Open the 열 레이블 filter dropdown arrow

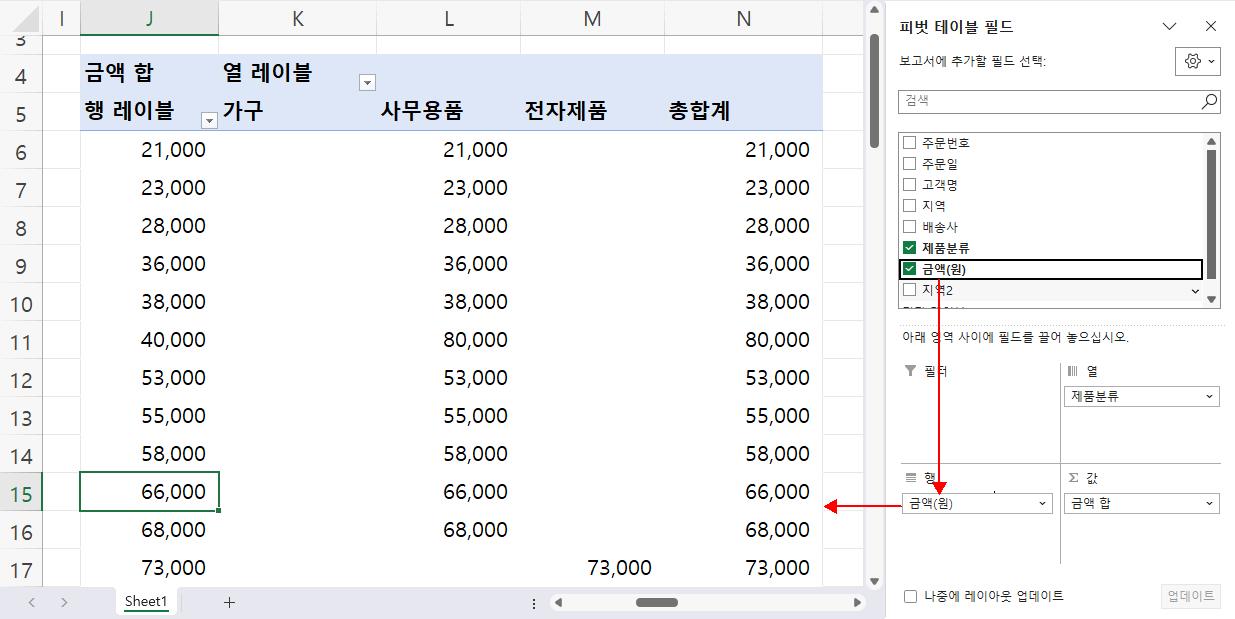[x=367, y=82]
